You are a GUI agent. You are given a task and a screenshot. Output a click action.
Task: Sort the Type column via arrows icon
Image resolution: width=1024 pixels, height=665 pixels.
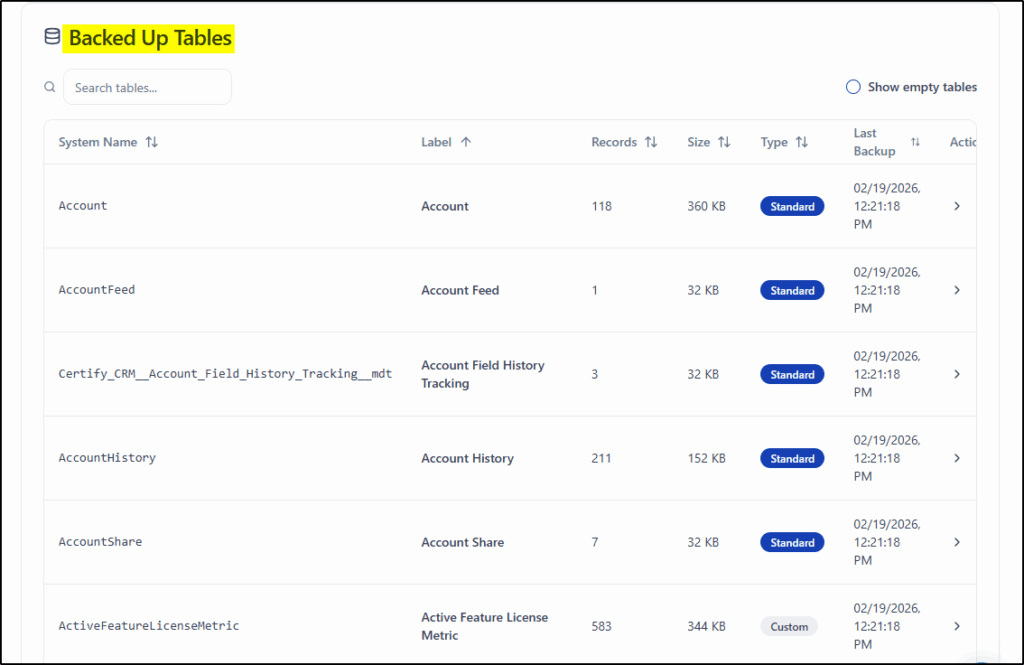pyautogui.click(x=802, y=142)
